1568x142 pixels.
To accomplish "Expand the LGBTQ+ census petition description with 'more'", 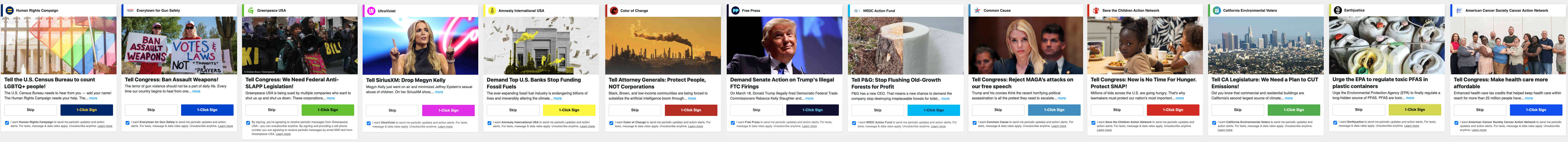I will (93, 98).
